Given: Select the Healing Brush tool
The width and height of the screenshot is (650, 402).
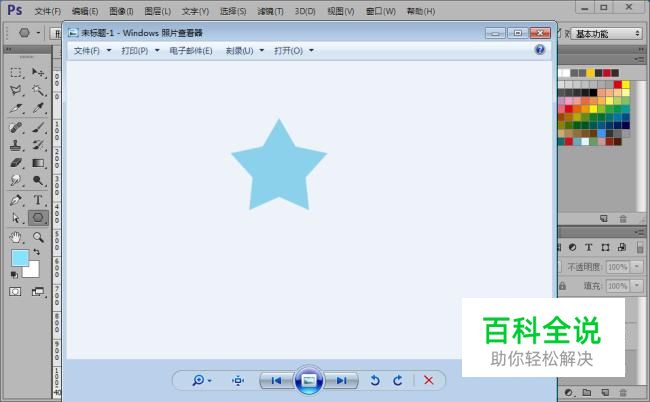Looking at the screenshot, I should (16, 127).
